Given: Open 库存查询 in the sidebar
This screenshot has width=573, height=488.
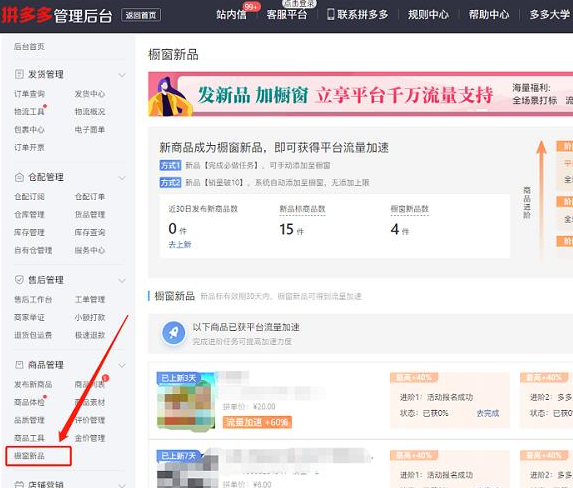Looking at the screenshot, I should [x=90, y=232].
